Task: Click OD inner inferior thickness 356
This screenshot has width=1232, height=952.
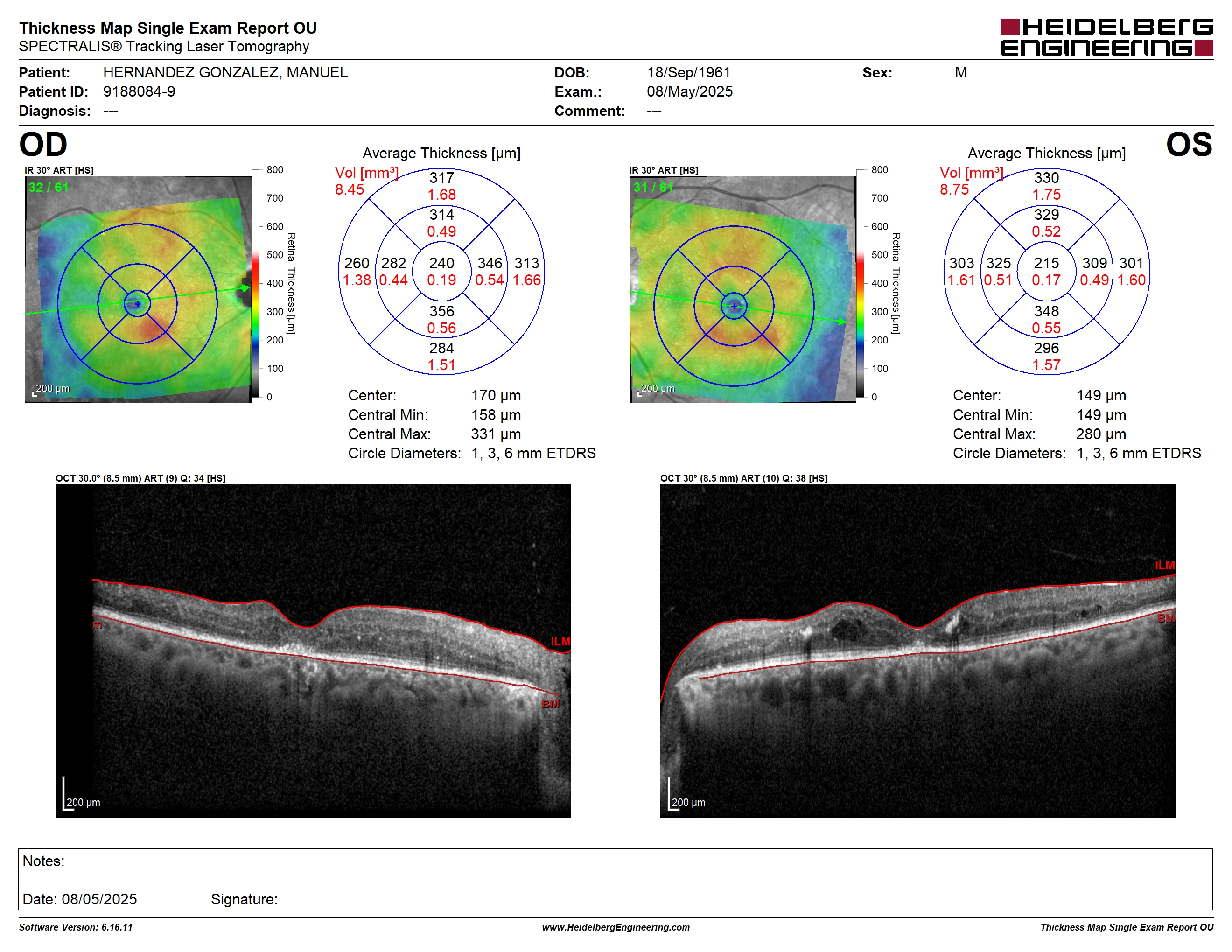Action: (441, 311)
